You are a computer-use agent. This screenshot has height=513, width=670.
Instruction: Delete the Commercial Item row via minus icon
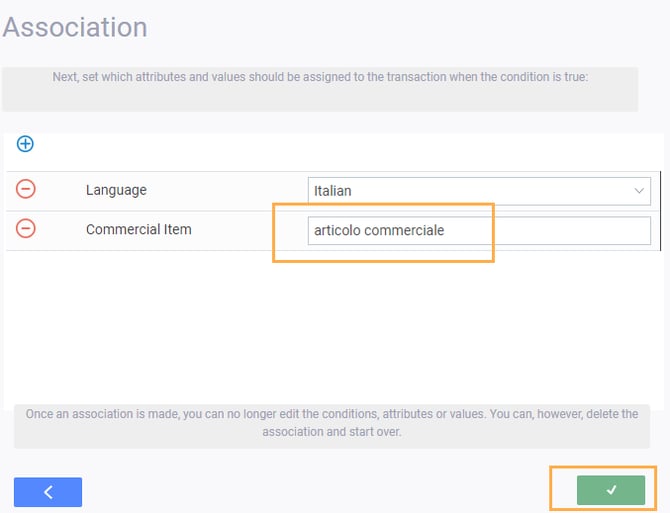click(26, 229)
